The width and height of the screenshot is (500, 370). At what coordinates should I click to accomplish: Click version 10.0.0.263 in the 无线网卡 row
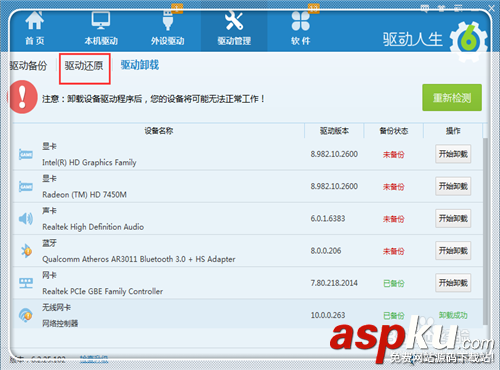tap(328, 315)
